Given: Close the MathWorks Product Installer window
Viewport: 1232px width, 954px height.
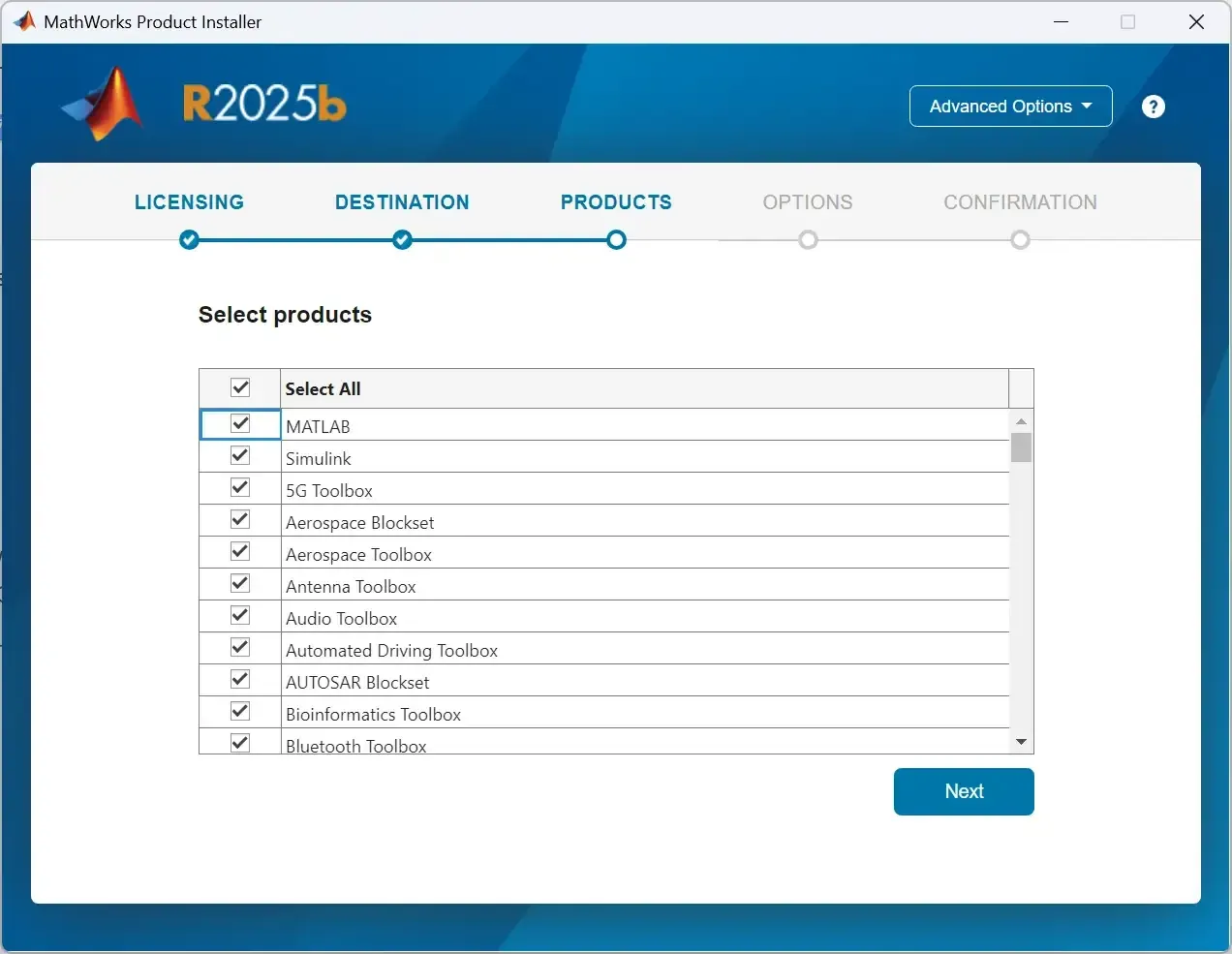Looking at the screenshot, I should tap(1196, 21).
